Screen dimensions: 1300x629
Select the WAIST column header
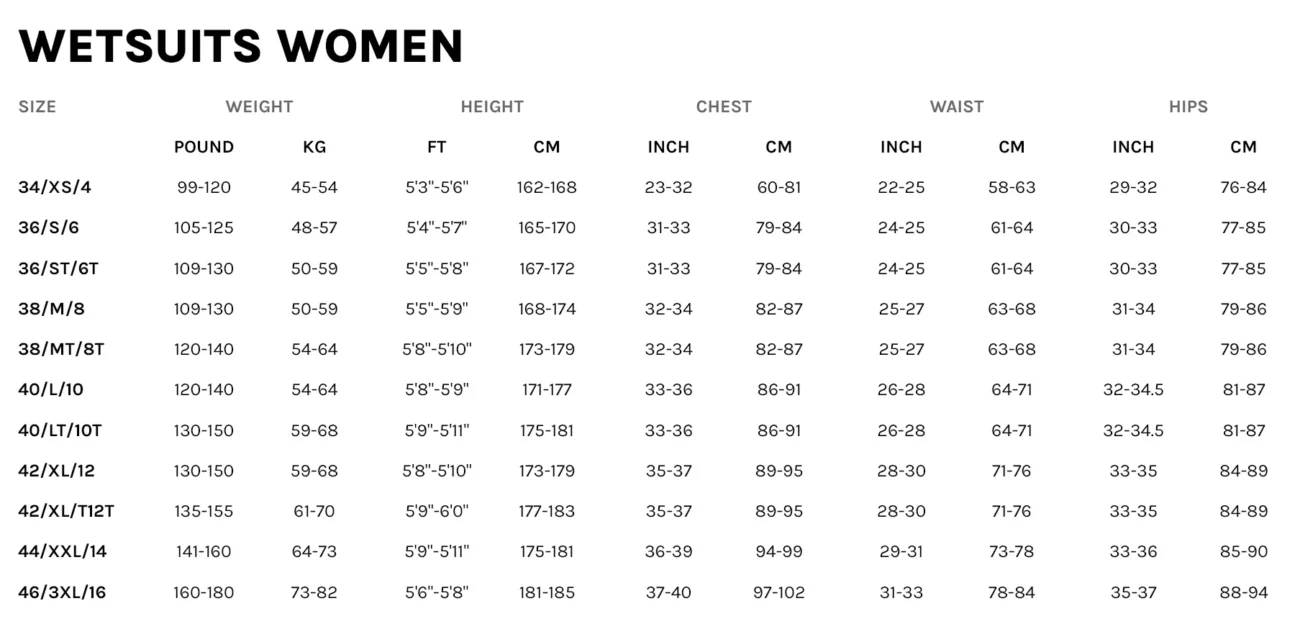[957, 106]
